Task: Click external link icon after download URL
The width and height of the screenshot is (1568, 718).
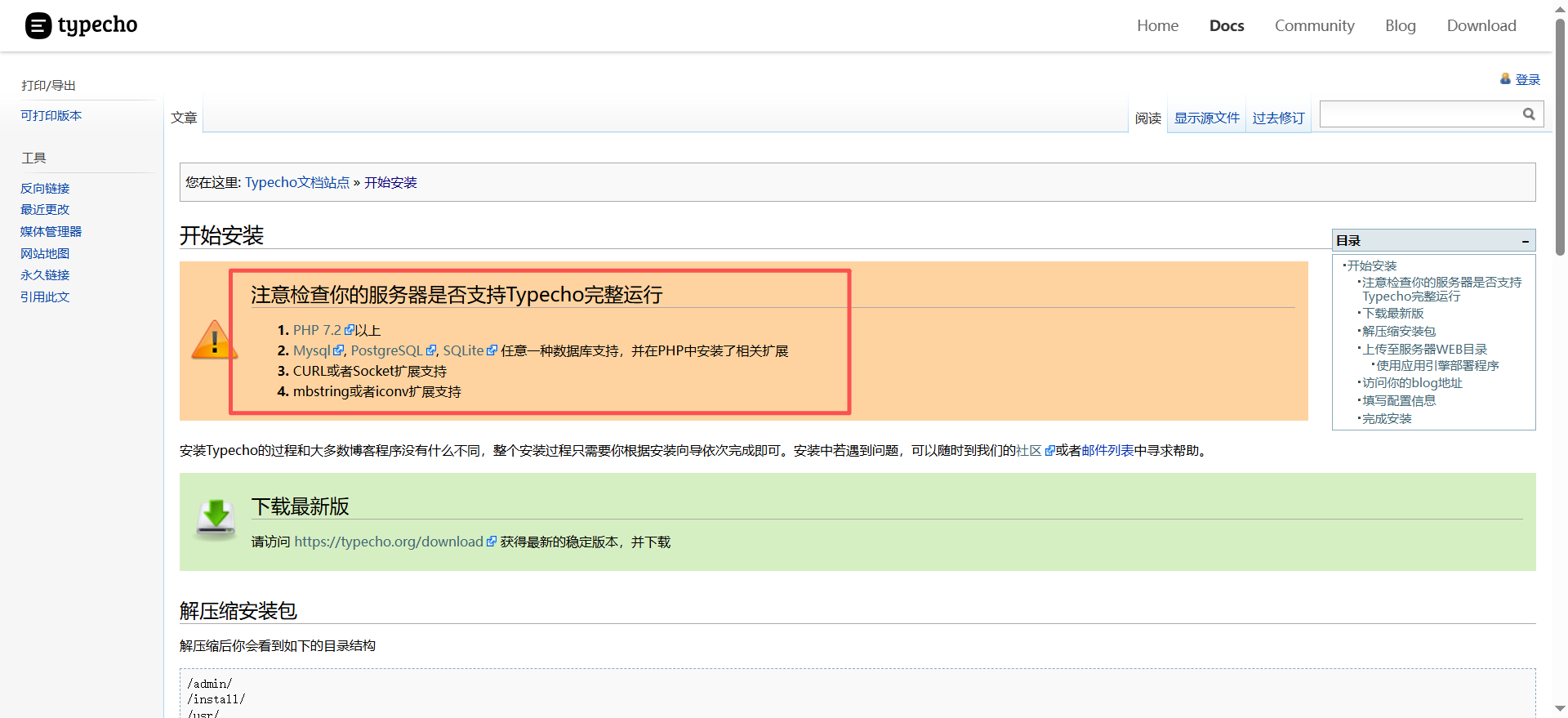Action: [491, 542]
